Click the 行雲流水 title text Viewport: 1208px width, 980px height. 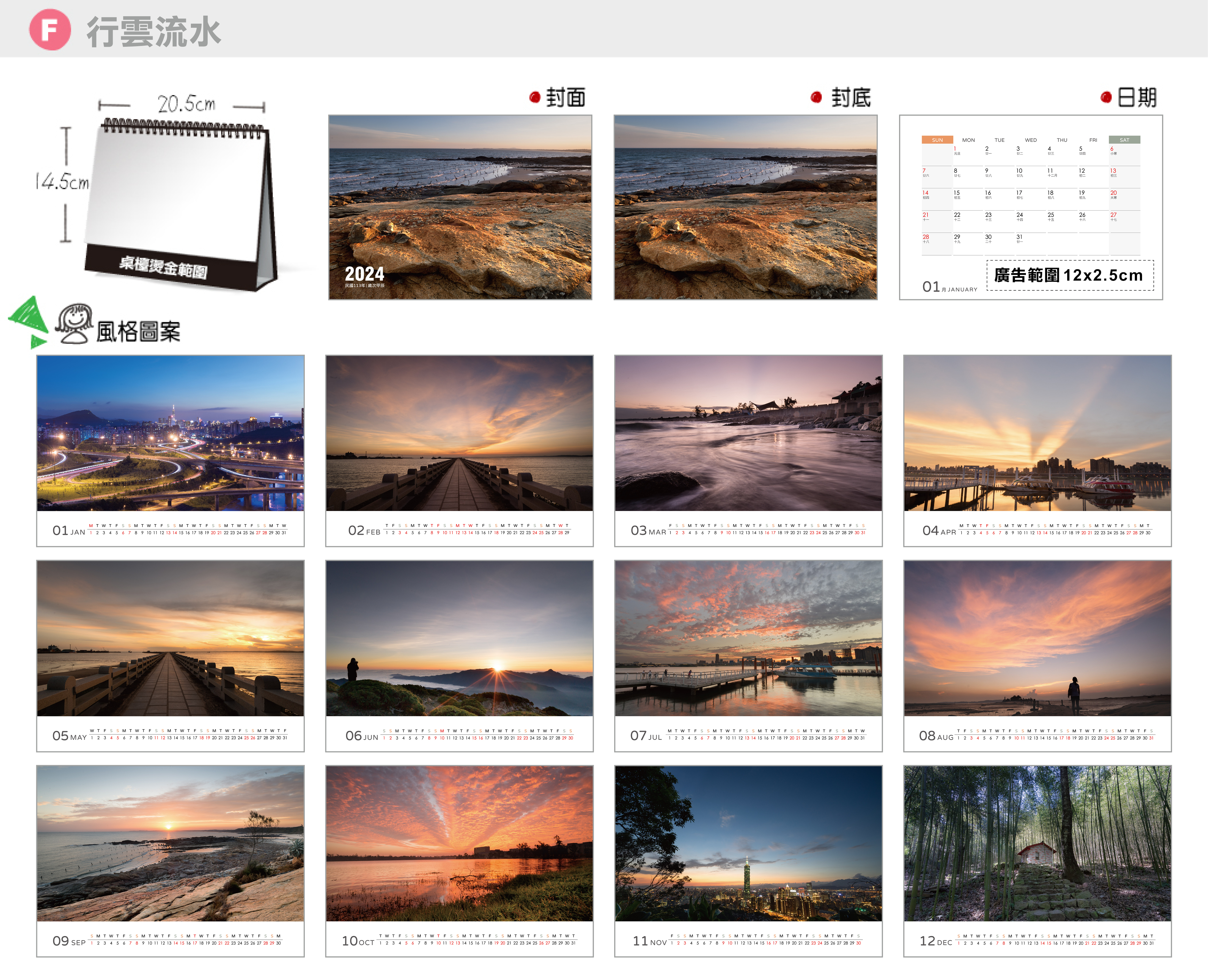point(153,32)
